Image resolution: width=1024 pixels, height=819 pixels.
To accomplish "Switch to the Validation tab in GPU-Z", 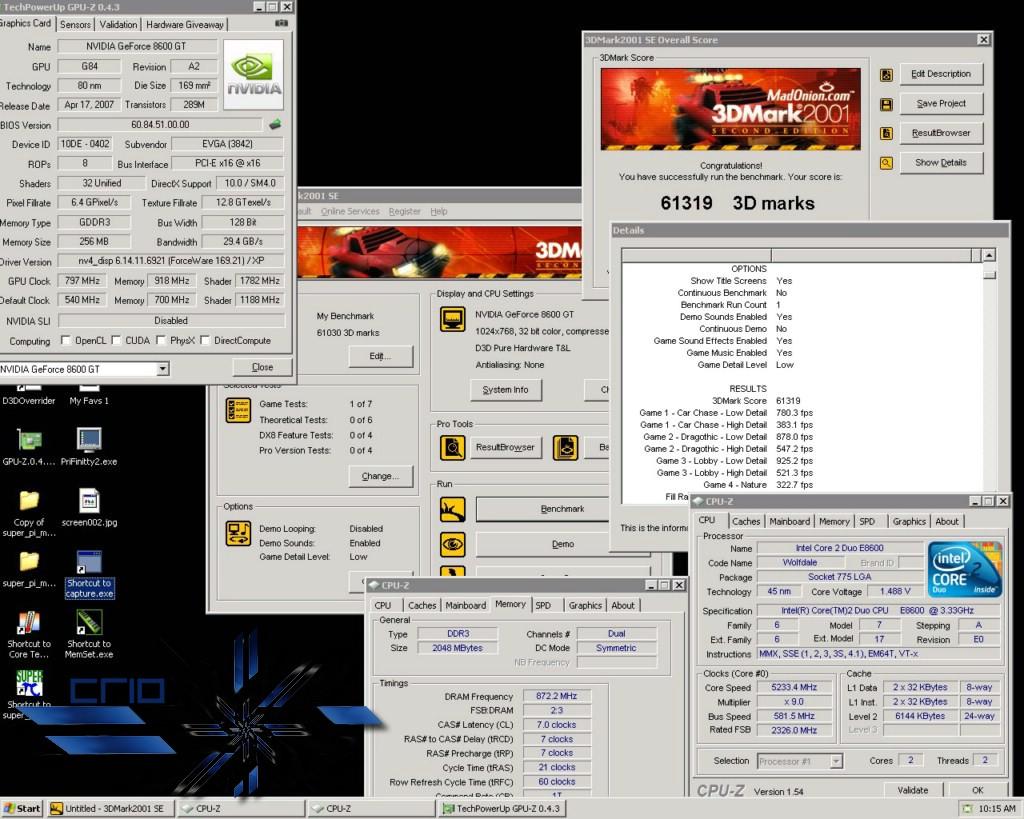I will coord(118,24).
